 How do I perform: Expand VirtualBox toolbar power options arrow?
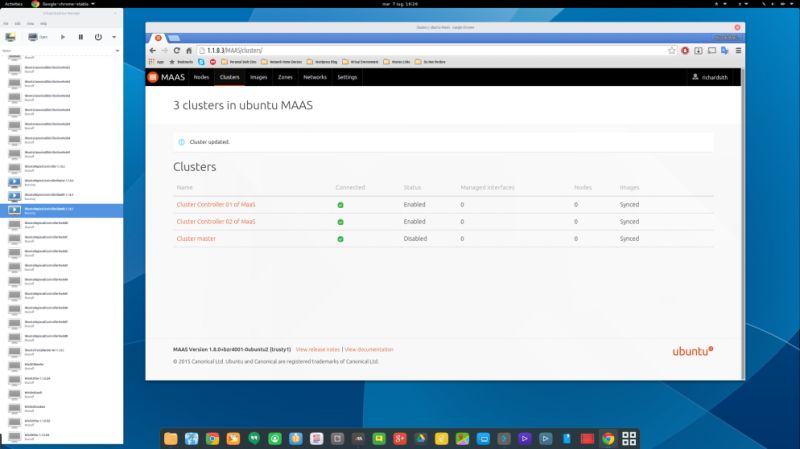[x=114, y=37]
